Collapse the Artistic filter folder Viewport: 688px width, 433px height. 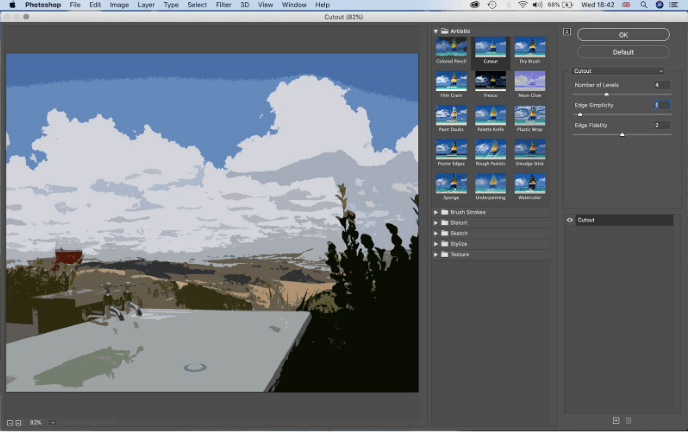[436, 31]
